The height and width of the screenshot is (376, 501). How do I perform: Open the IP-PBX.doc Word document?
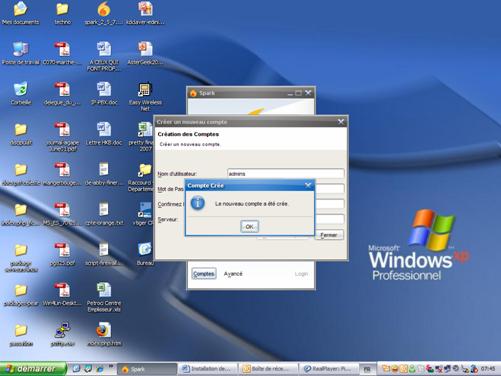tap(104, 93)
